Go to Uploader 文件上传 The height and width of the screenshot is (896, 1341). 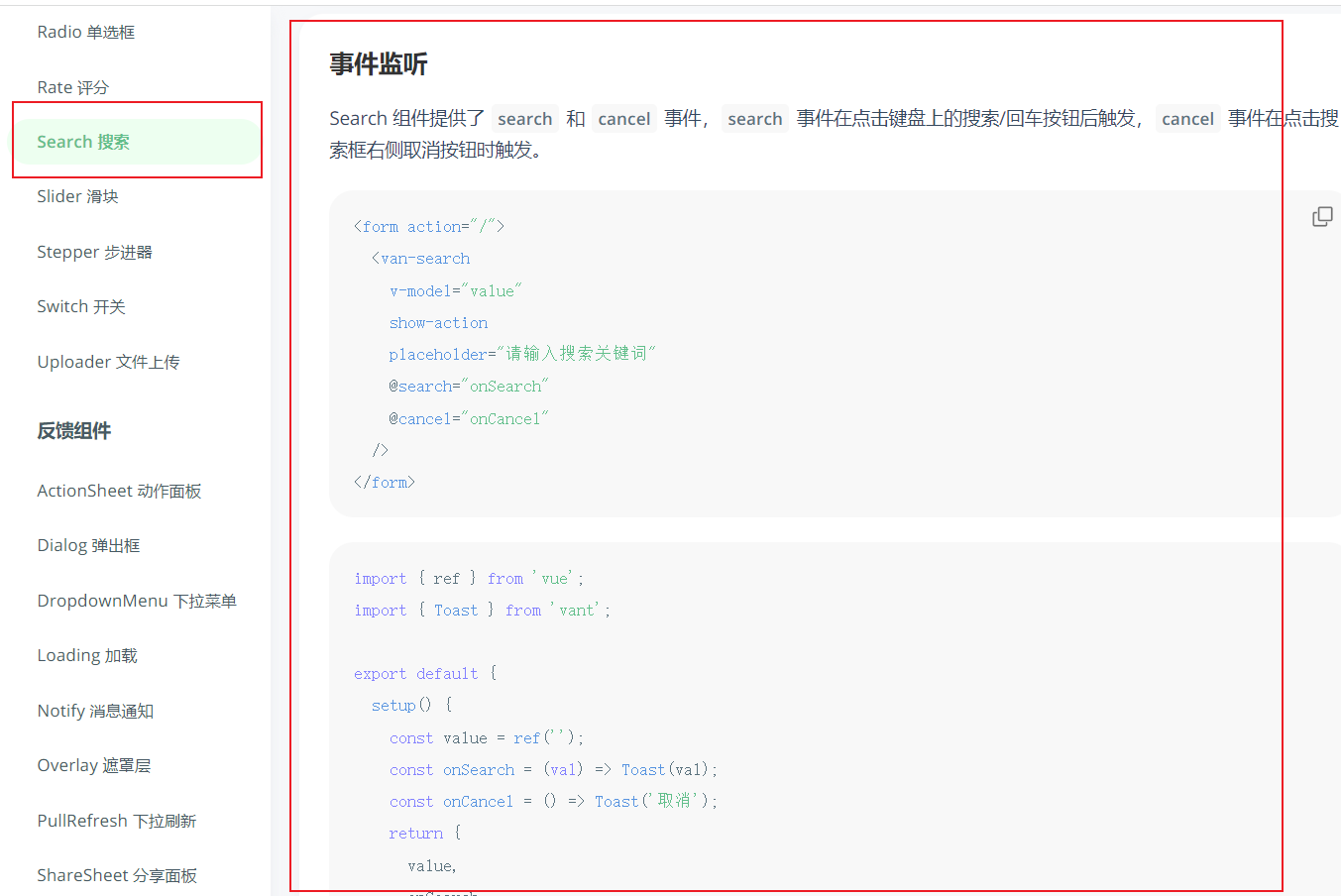[x=109, y=362]
